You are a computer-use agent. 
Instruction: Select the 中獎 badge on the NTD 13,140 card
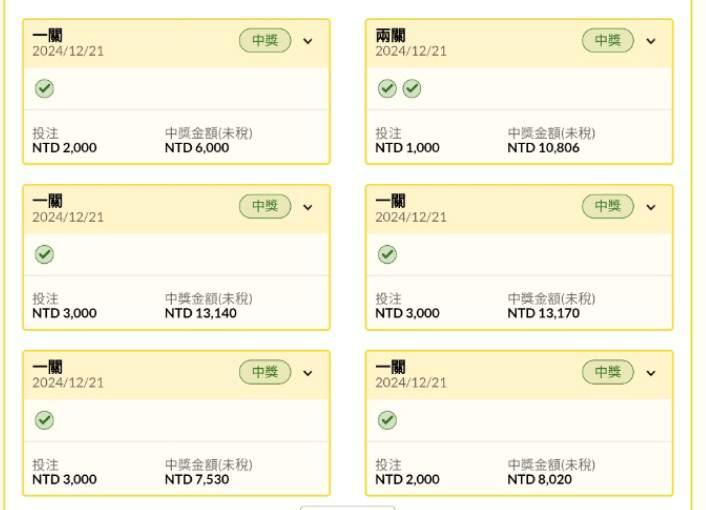coord(265,207)
